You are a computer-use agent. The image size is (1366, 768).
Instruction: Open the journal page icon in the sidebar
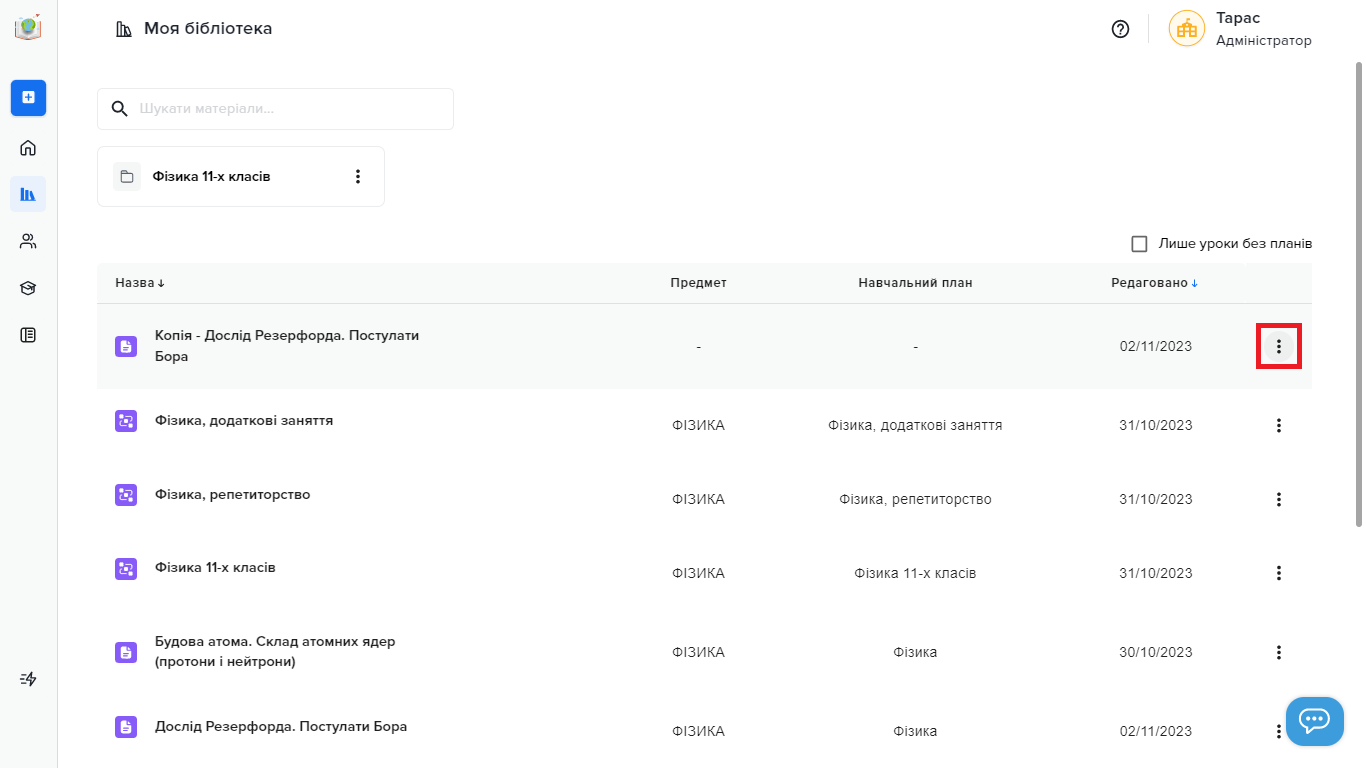point(28,335)
